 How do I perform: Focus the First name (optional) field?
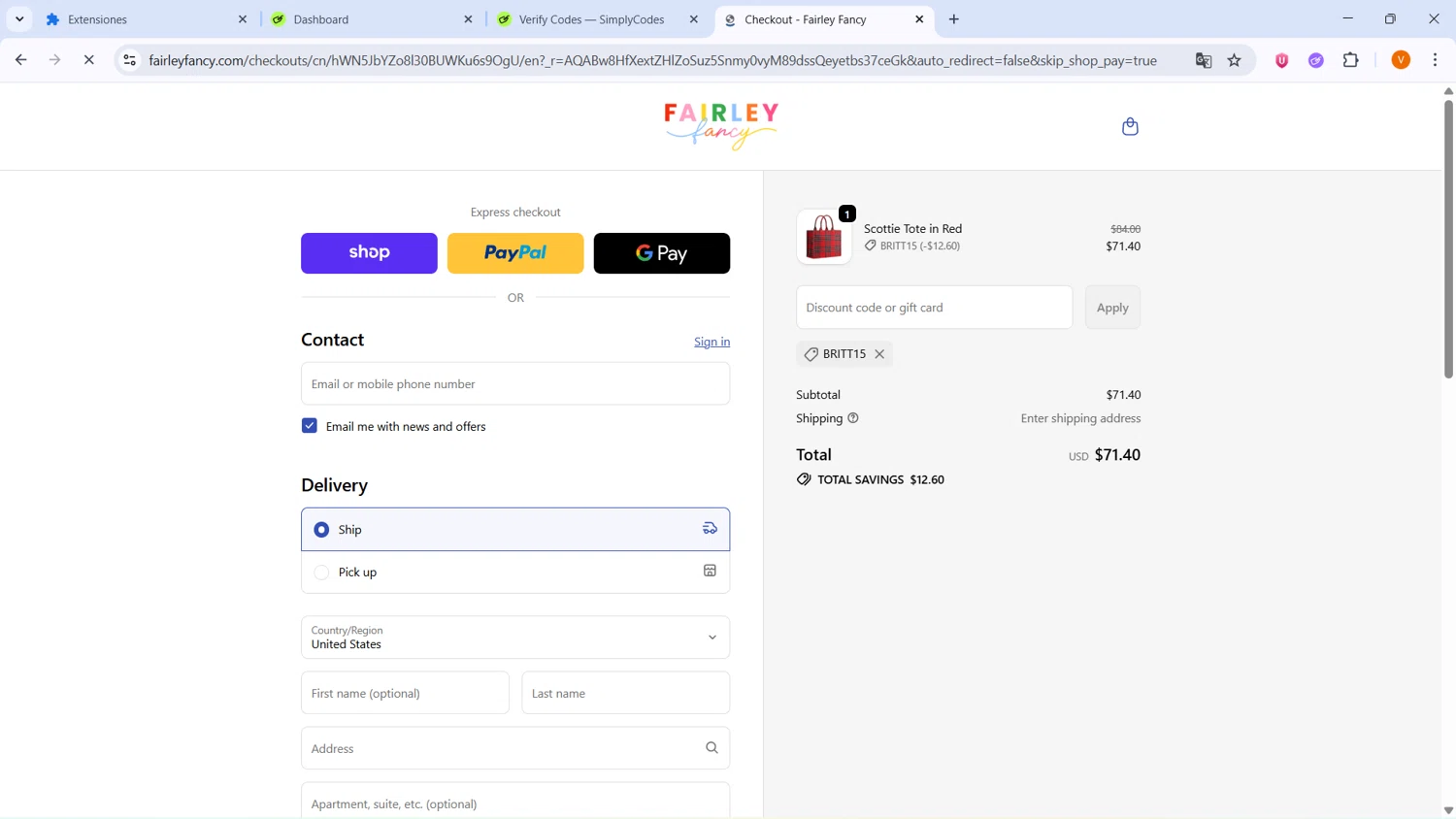[405, 693]
